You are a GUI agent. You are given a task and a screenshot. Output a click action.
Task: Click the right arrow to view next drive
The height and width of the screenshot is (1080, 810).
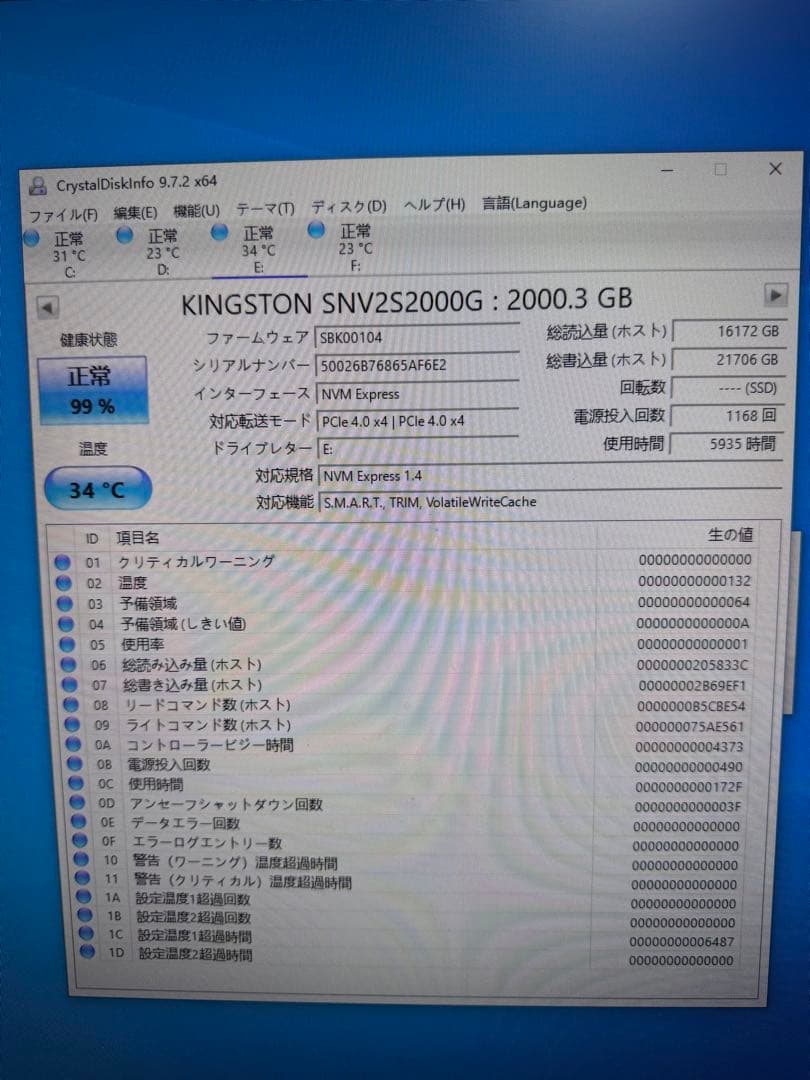[777, 294]
